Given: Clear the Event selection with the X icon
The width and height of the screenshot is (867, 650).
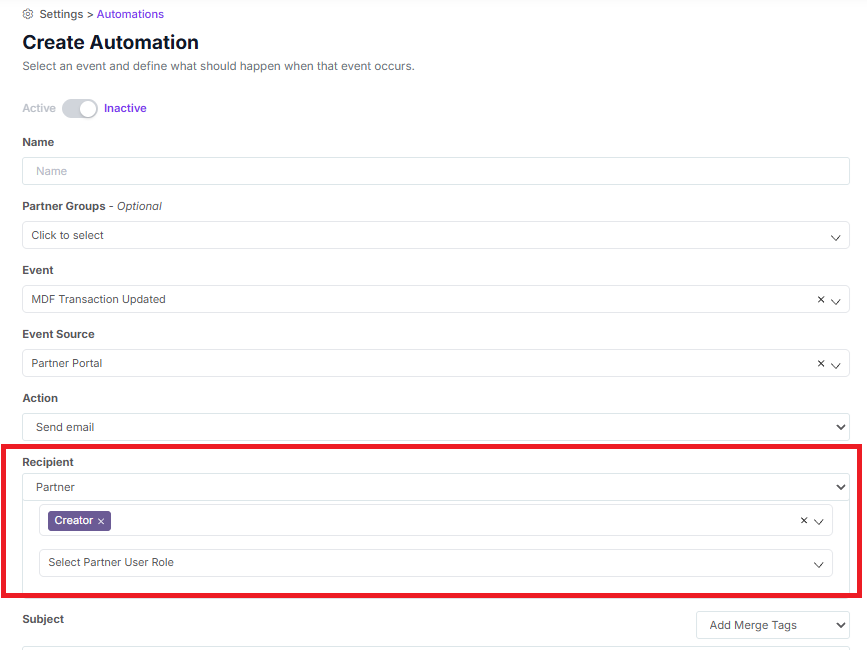Looking at the screenshot, I should click(821, 300).
